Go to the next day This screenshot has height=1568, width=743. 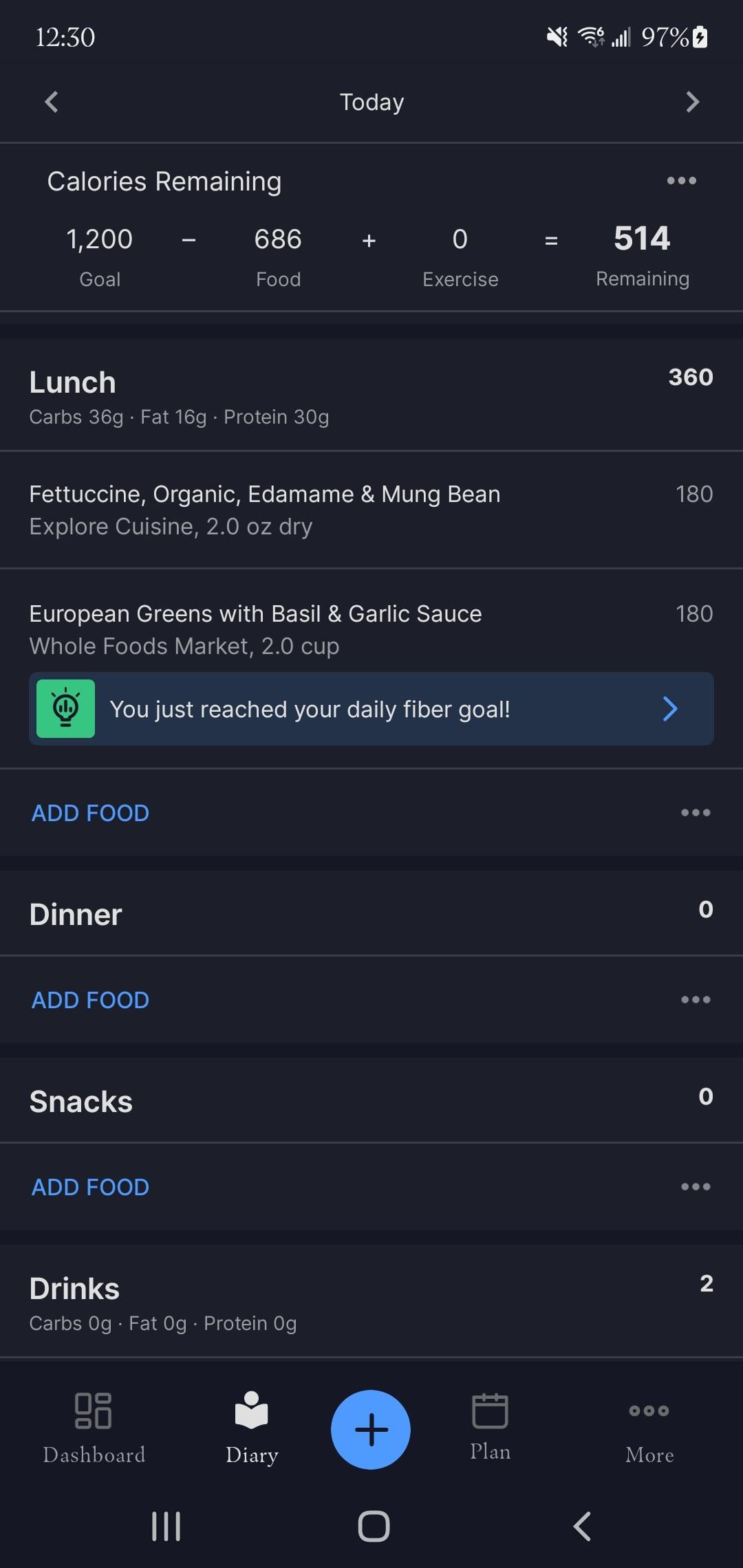[692, 102]
